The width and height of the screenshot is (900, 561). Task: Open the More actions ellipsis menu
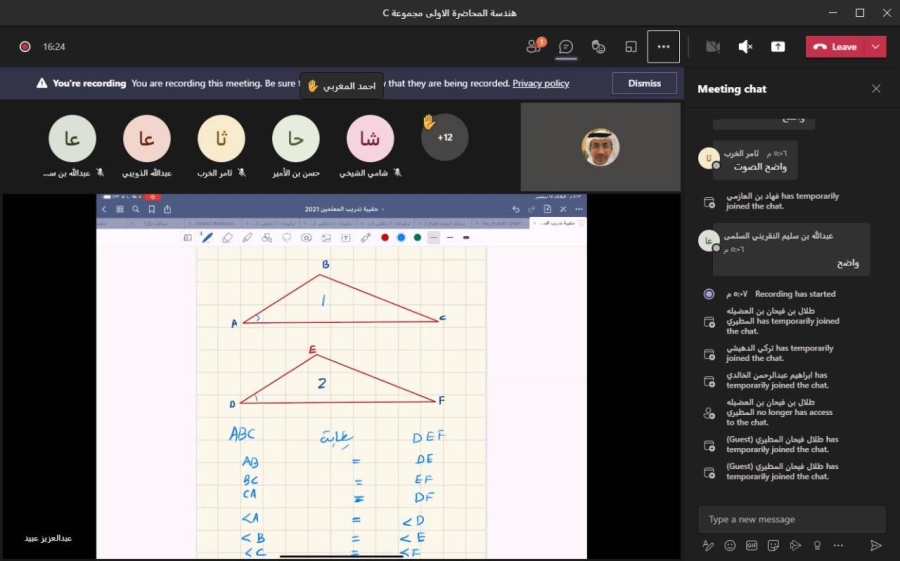click(x=663, y=46)
